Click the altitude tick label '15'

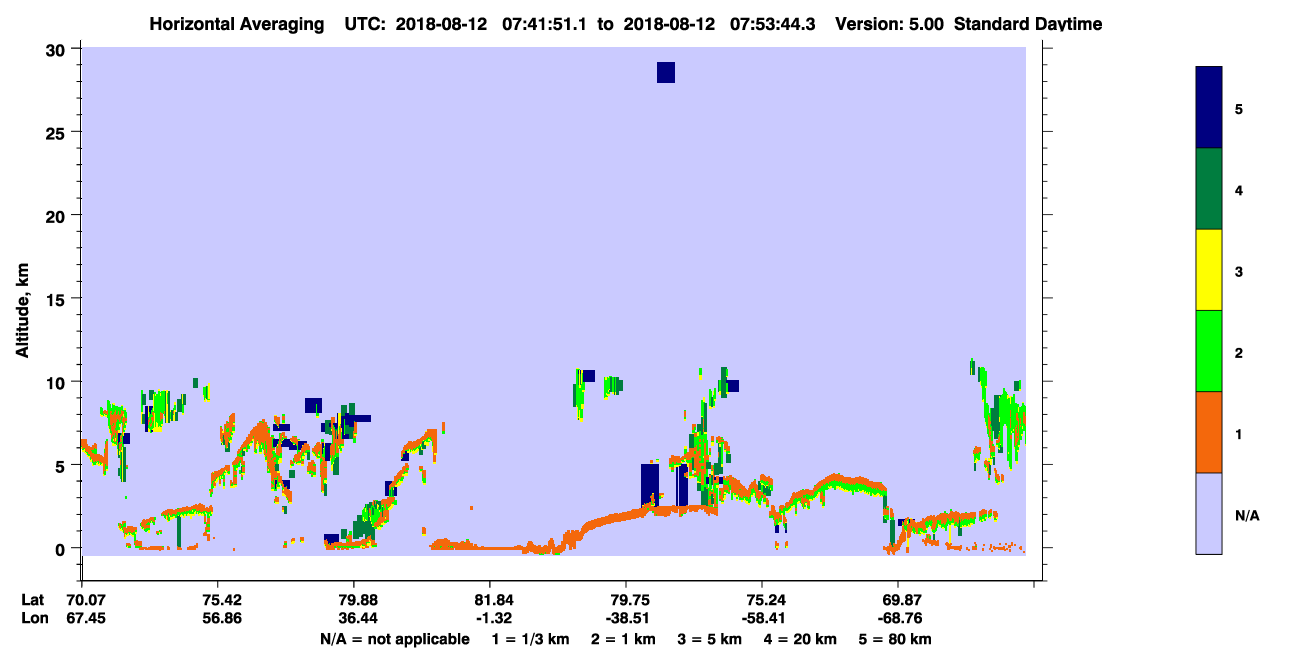tap(58, 299)
